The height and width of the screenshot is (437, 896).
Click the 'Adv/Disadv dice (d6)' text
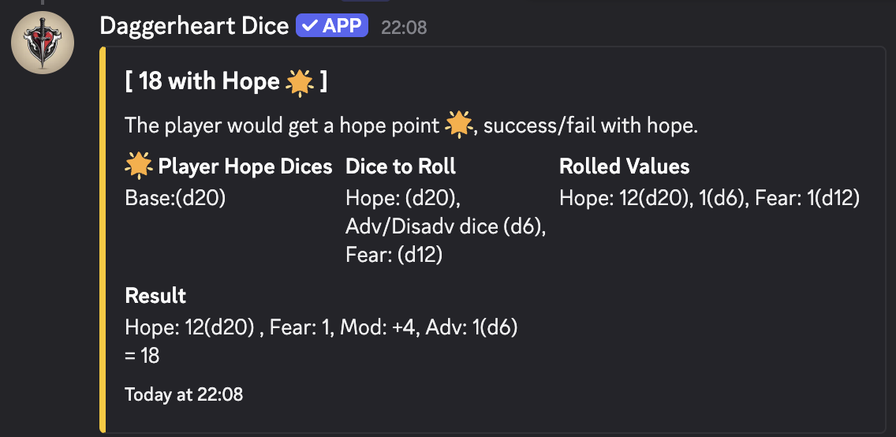coord(445,227)
